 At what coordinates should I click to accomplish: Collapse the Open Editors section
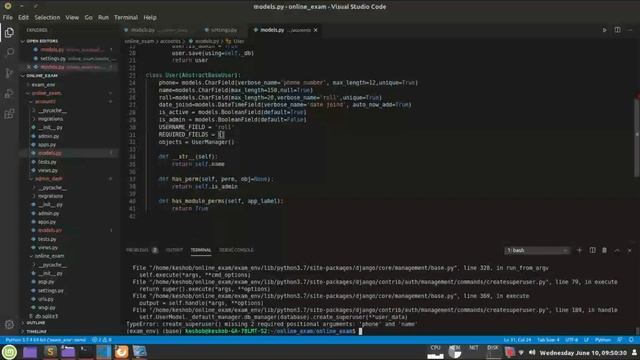point(42,41)
